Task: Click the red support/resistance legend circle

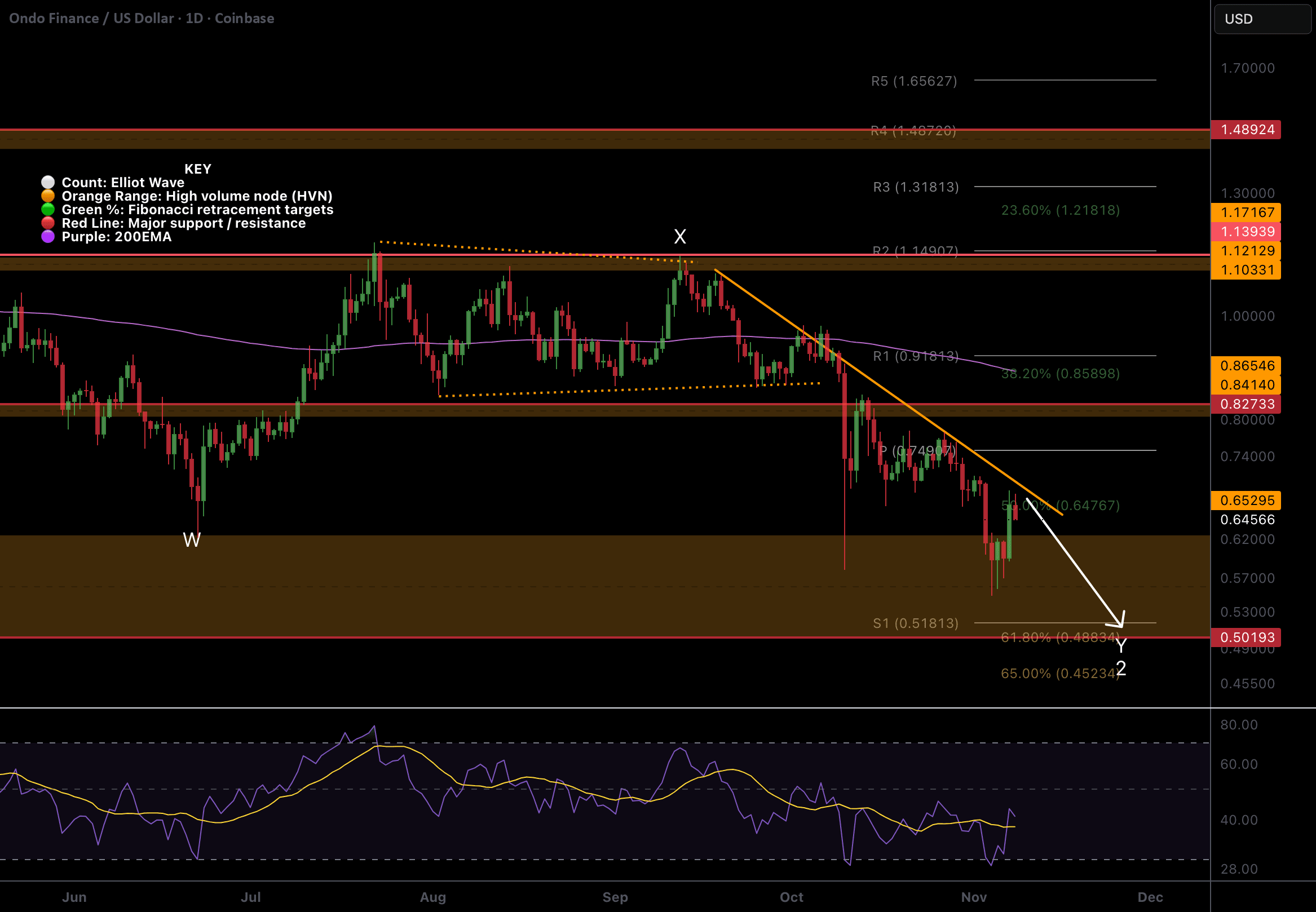Action: coord(48,223)
